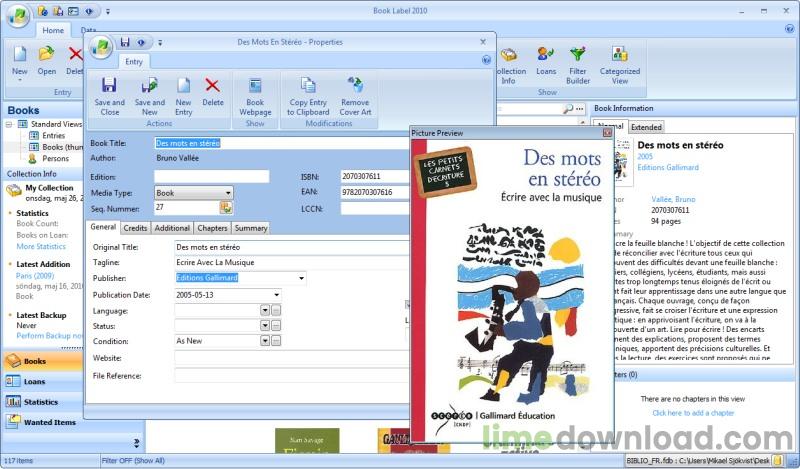Open the Language dropdown arrow
Screen dimensions: 800x469
coord(265,310)
